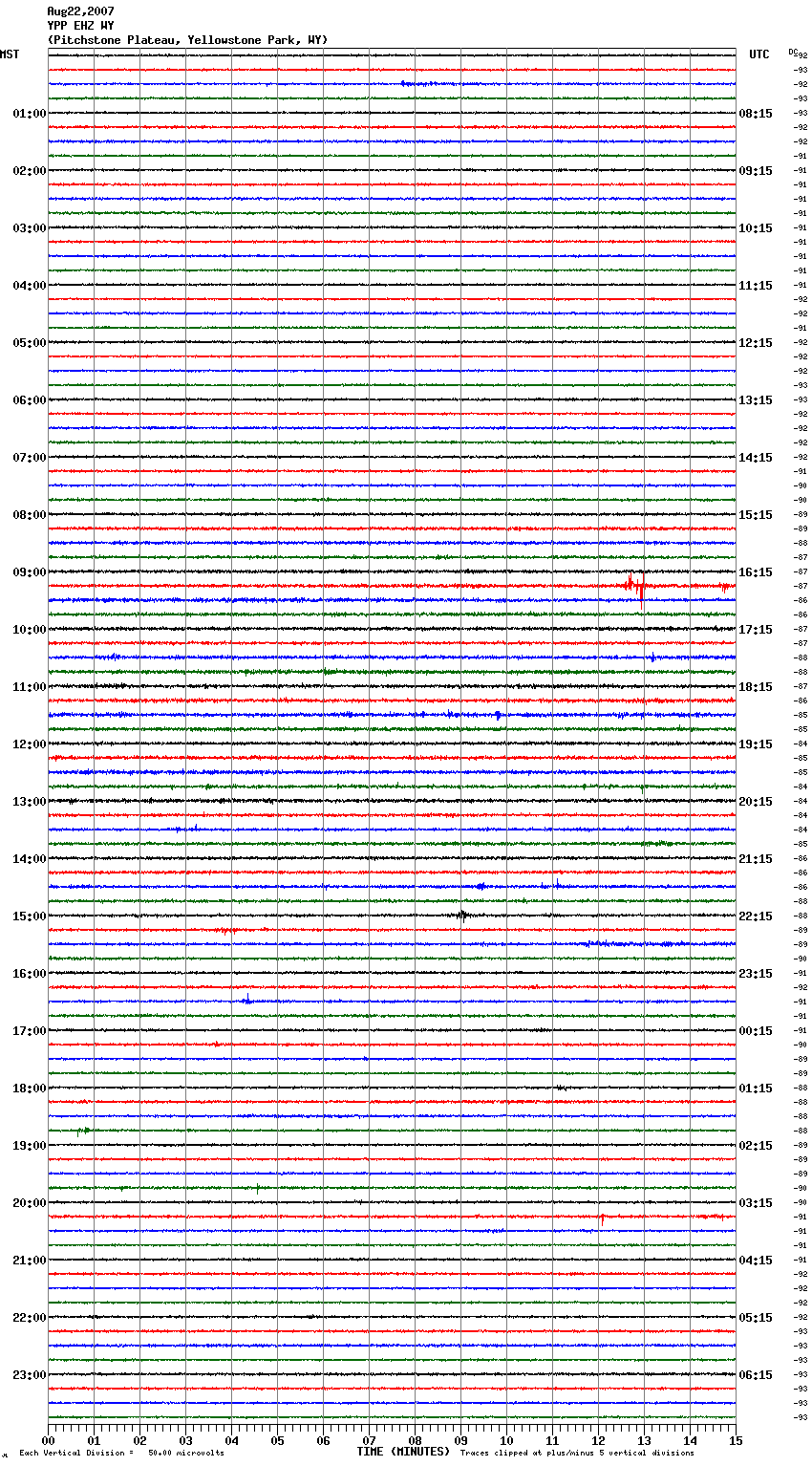The height and width of the screenshot is (1466, 812).
Task: Click the '00' minute tick label
Action: coord(48,1440)
